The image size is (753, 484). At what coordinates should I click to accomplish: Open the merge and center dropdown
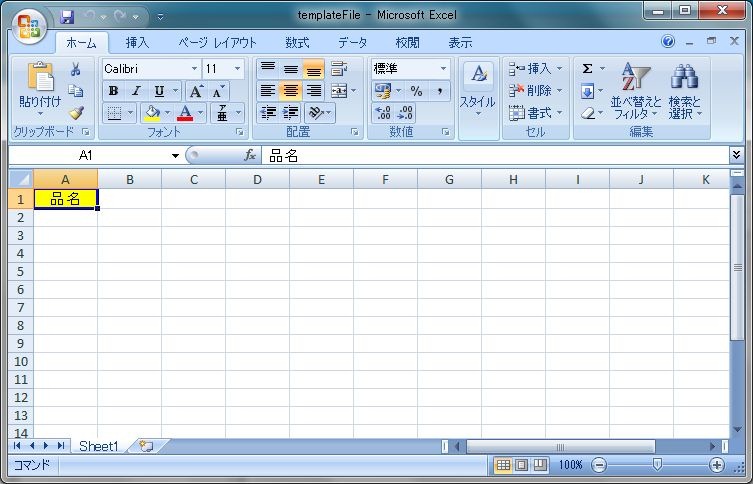point(354,91)
